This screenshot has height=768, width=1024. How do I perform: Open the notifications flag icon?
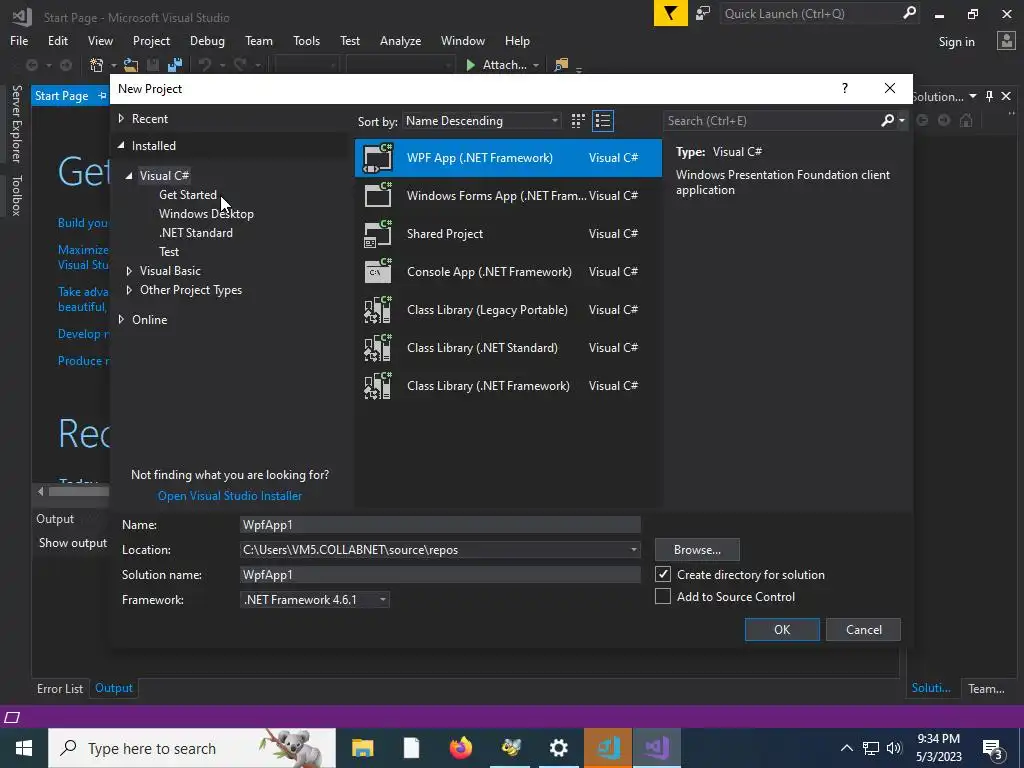(x=671, y=13)
